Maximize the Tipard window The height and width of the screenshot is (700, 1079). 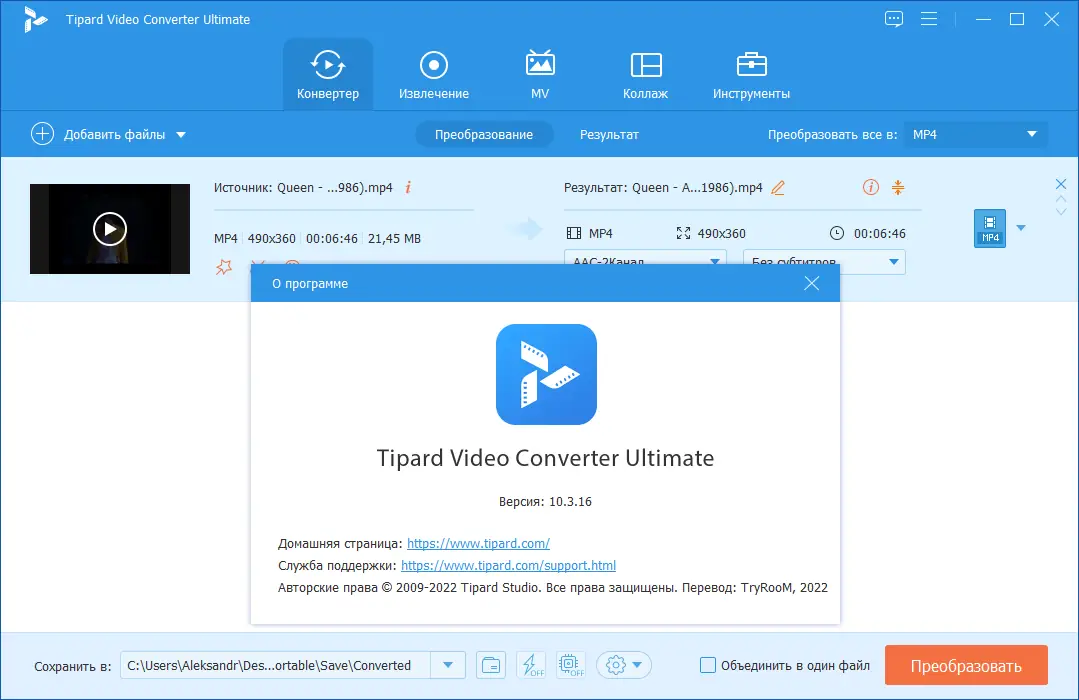(x=1017, y=19)
